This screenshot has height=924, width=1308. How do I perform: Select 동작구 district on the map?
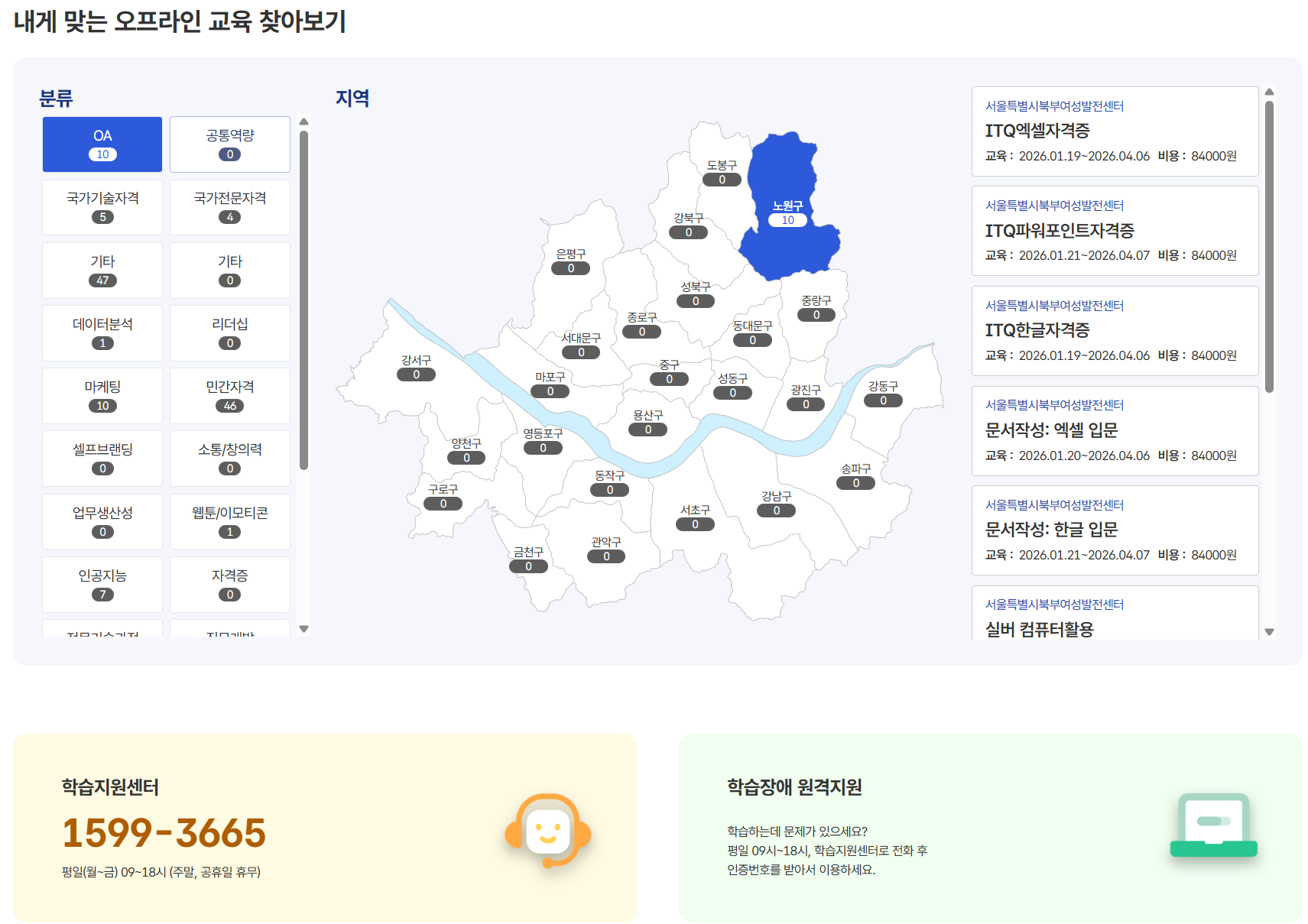click(x=609, y=483)
